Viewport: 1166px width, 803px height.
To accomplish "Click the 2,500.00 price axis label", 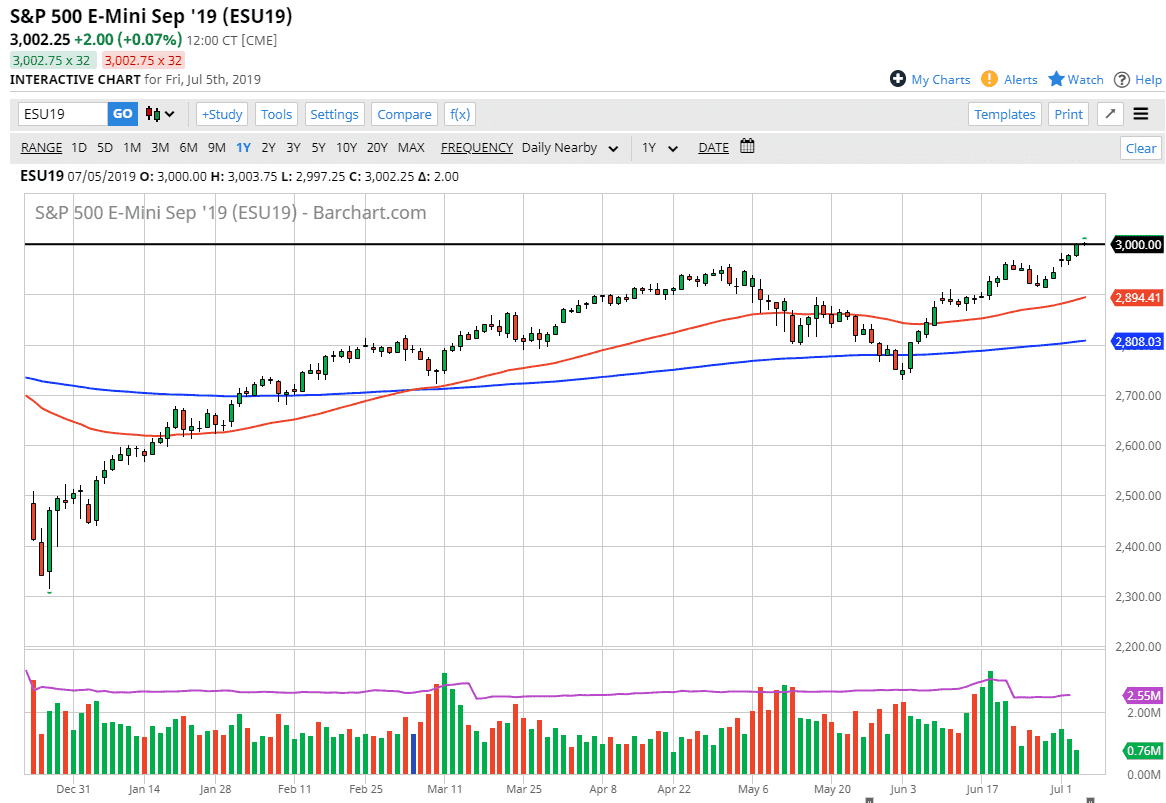I will point(1138,495).
